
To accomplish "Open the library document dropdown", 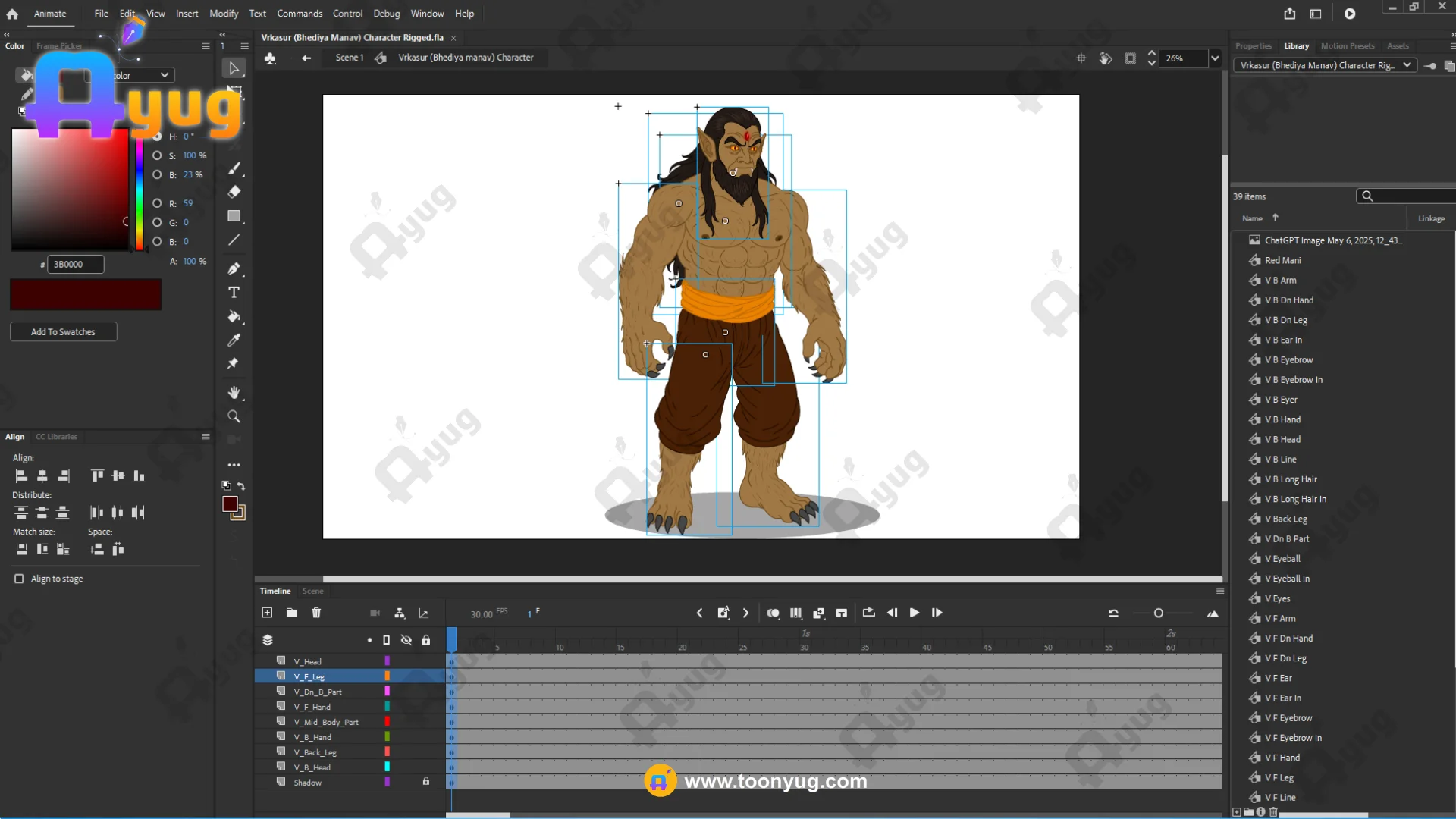I will (x=1407, y=65).
